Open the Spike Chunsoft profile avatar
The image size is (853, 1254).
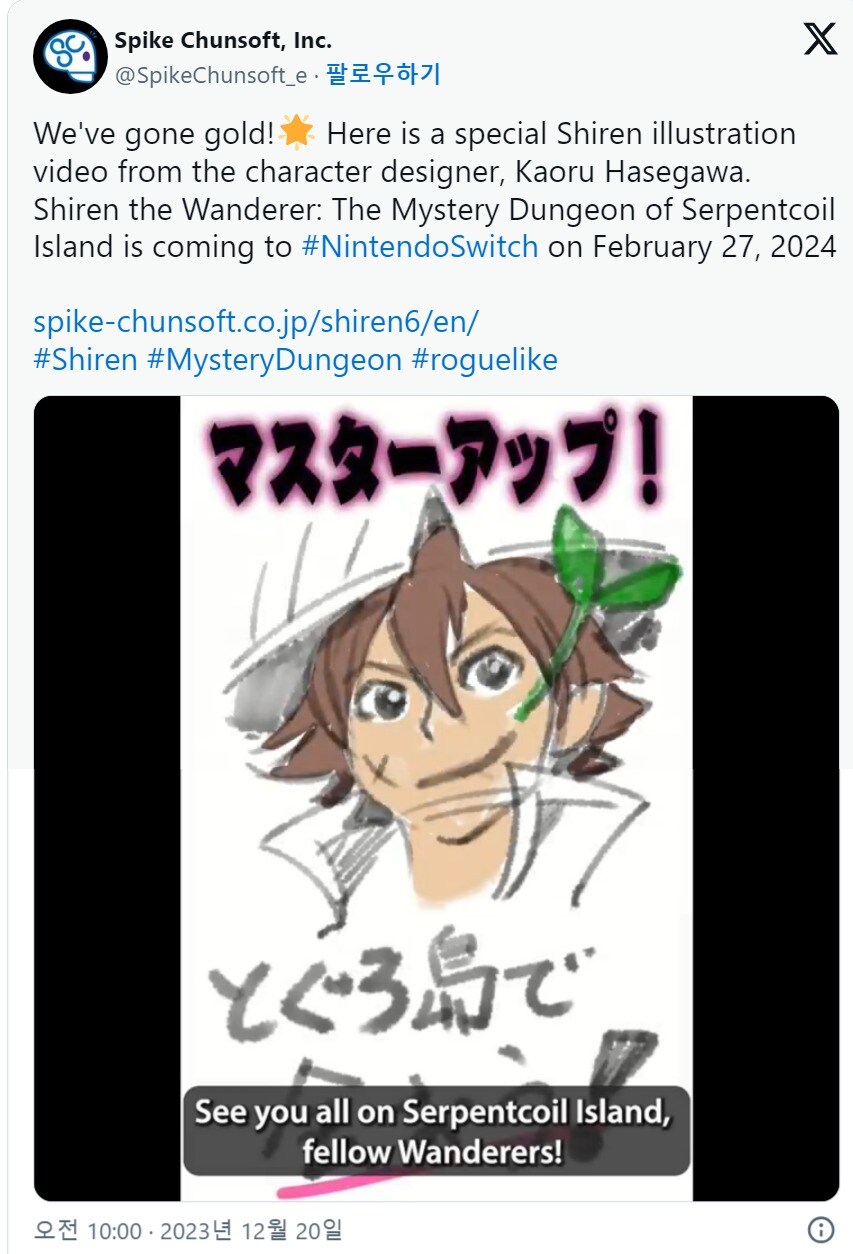click(x=70, y=56)
